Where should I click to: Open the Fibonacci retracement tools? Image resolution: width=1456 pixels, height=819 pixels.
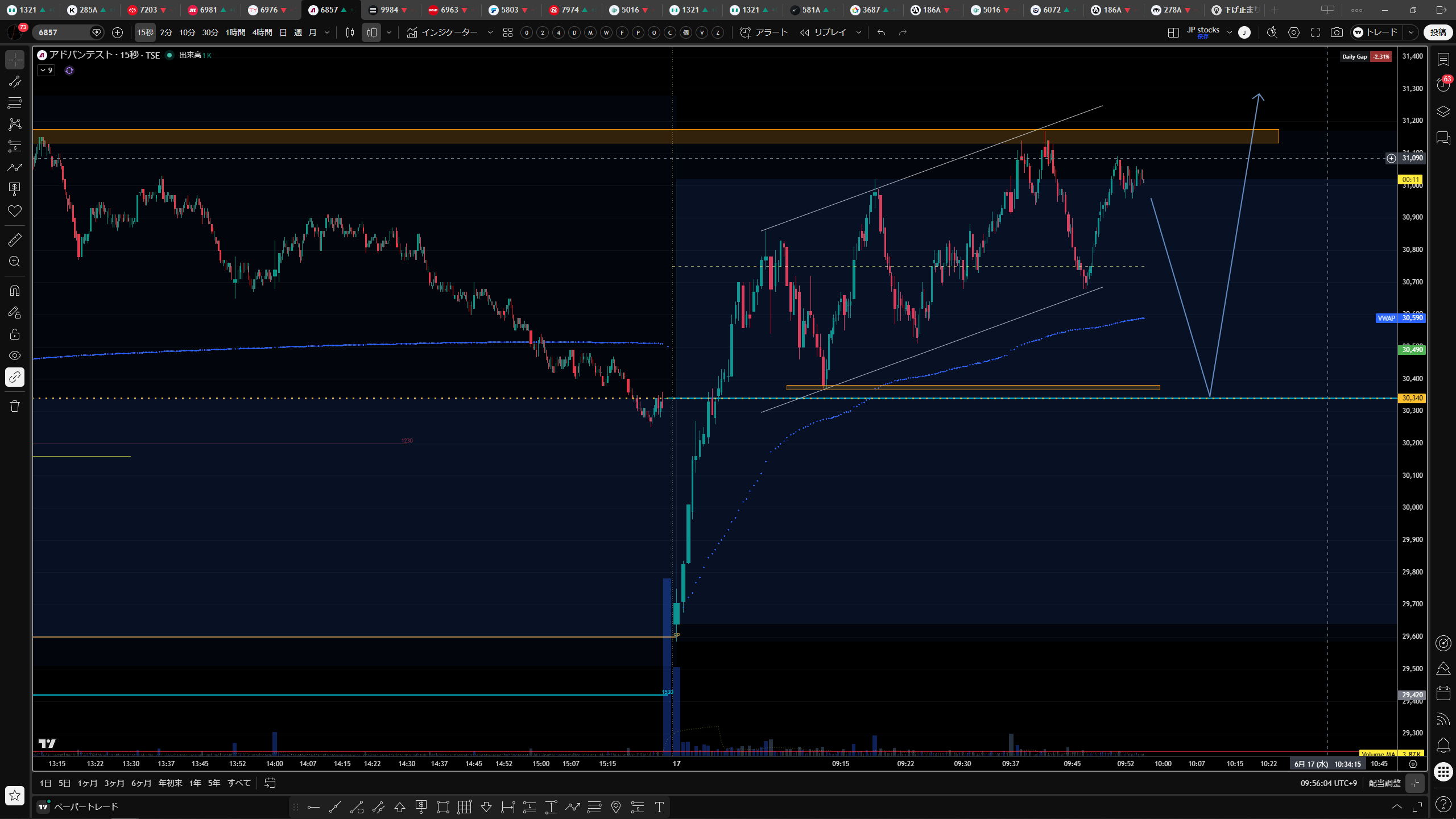click(15, 103)
